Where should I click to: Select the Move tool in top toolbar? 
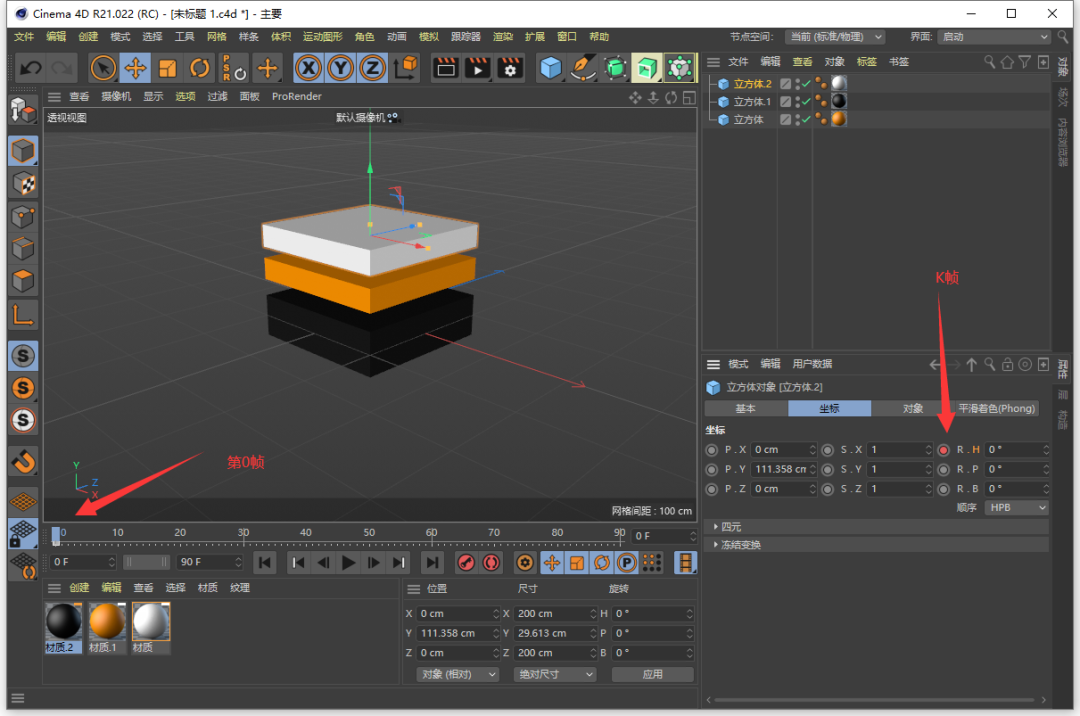click(x=135, y=68)
